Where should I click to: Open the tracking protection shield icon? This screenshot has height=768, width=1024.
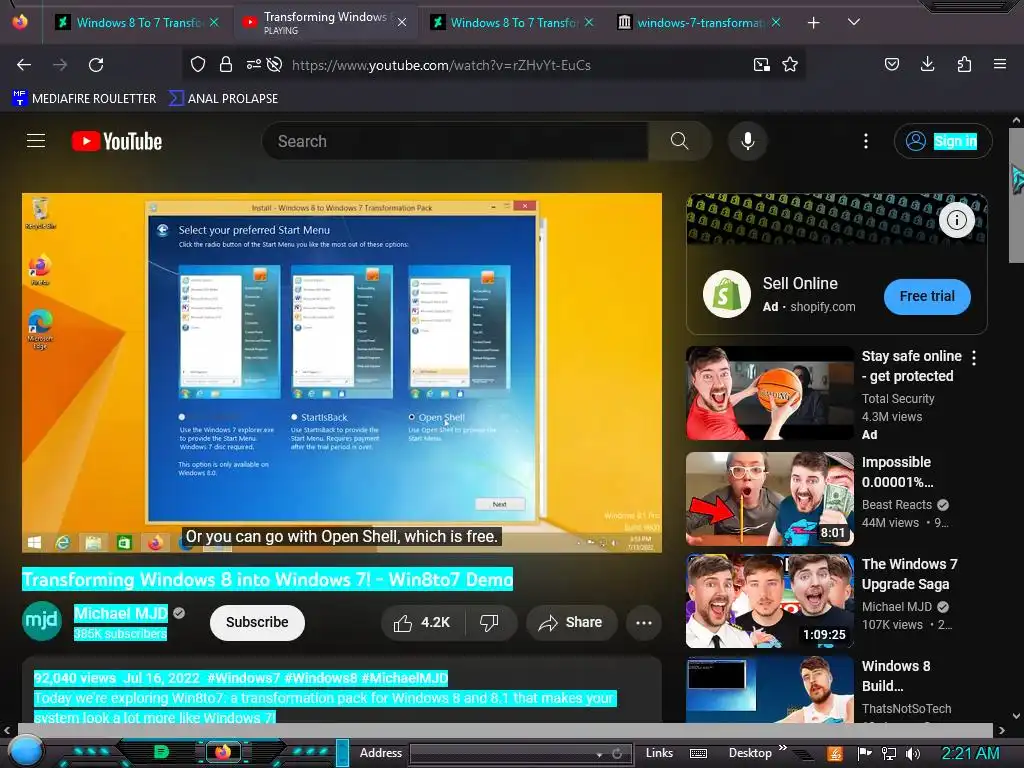pos(198,64)
